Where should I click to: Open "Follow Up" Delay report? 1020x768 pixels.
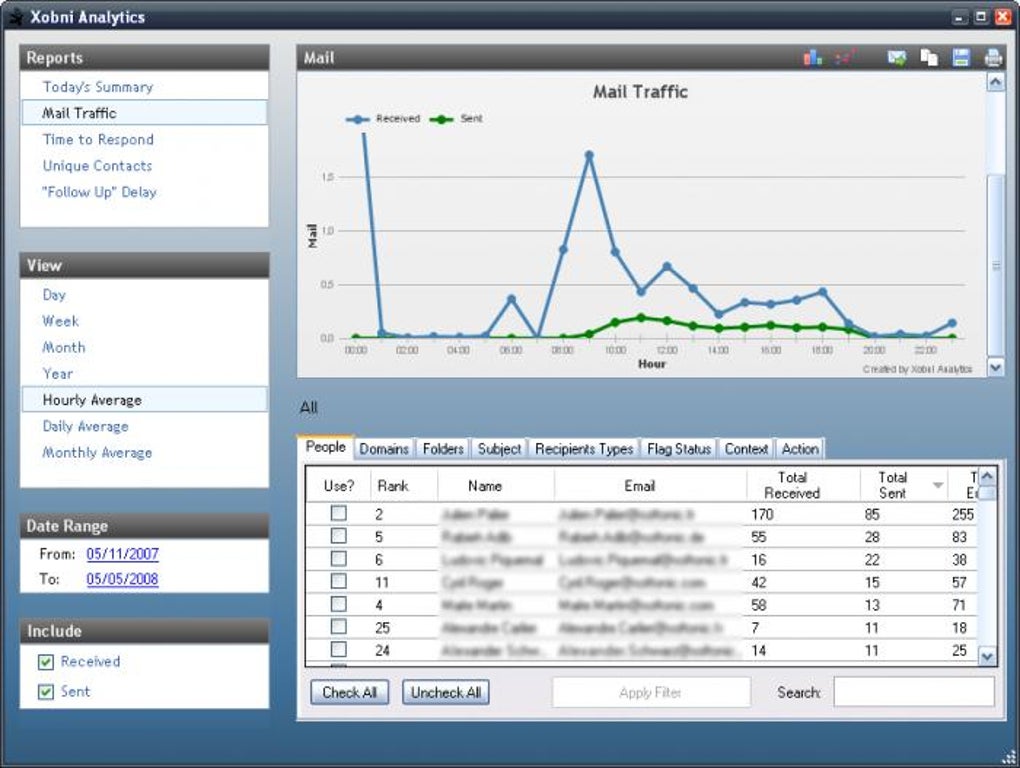100,192
